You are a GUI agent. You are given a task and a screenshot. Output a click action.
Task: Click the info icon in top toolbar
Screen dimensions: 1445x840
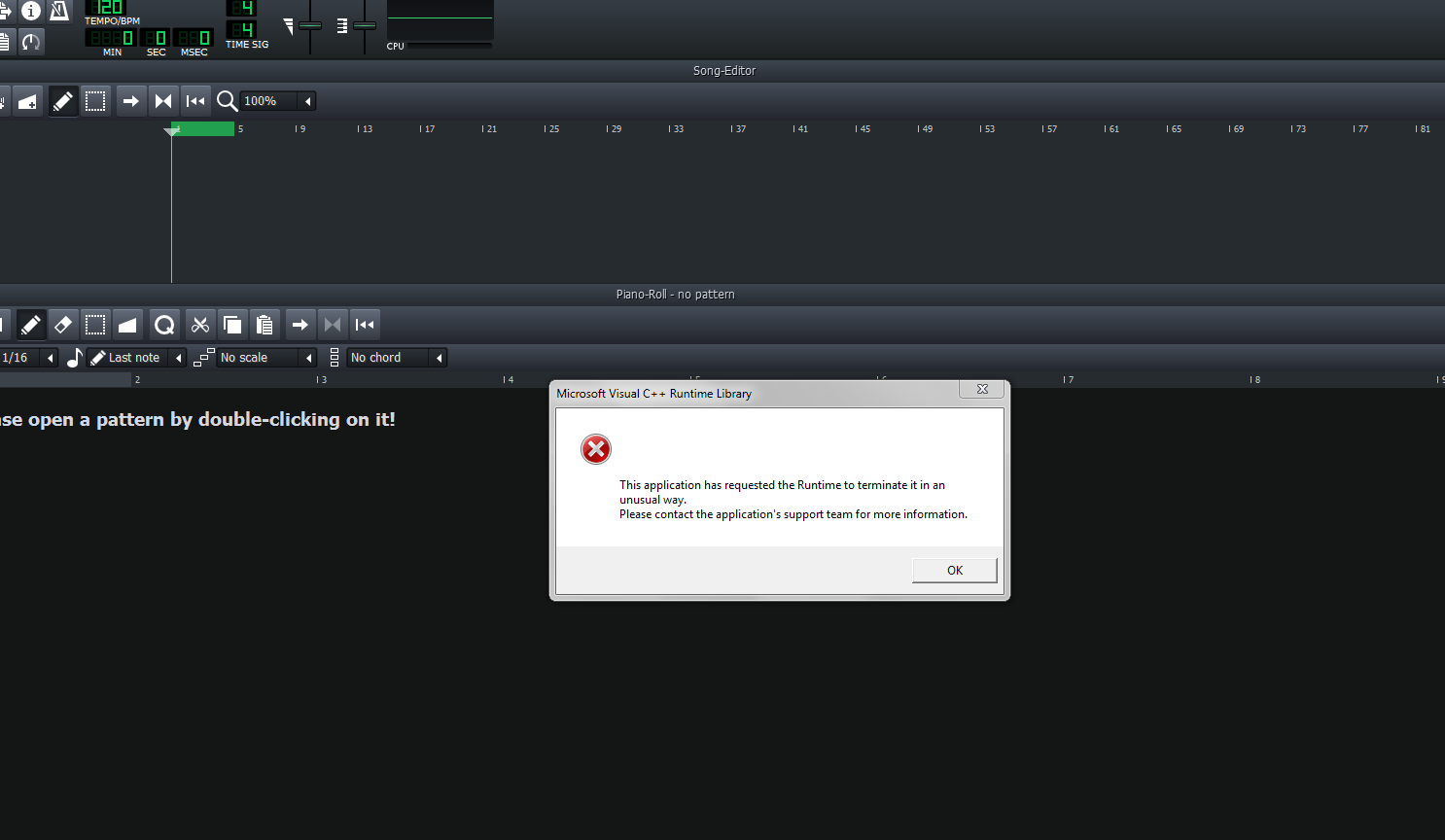31,11
